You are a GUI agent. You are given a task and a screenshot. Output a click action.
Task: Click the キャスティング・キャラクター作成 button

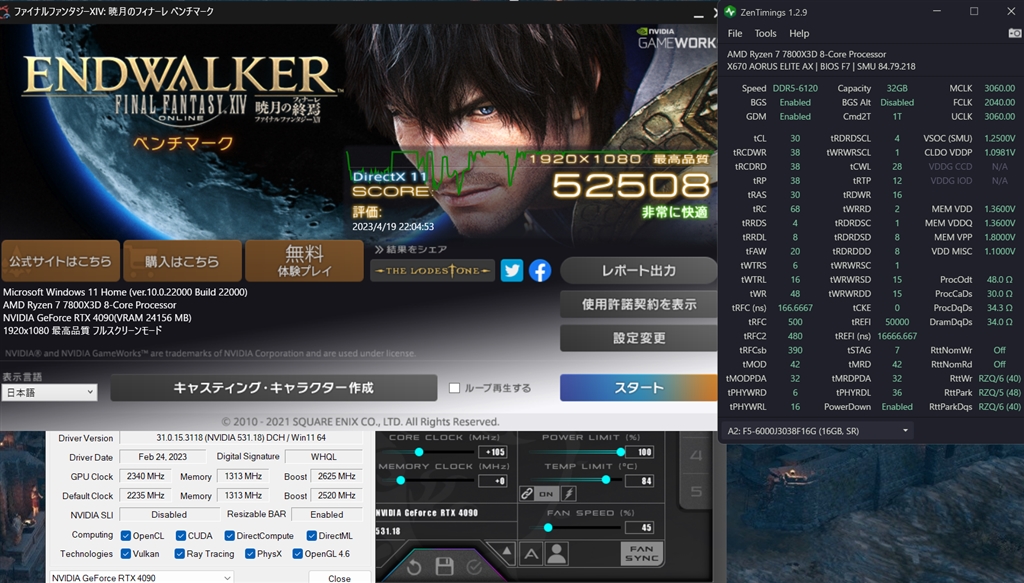pos(274,388)
